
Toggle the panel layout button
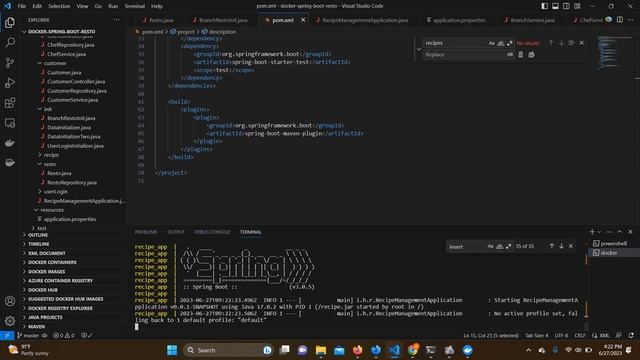coord(556,6)
